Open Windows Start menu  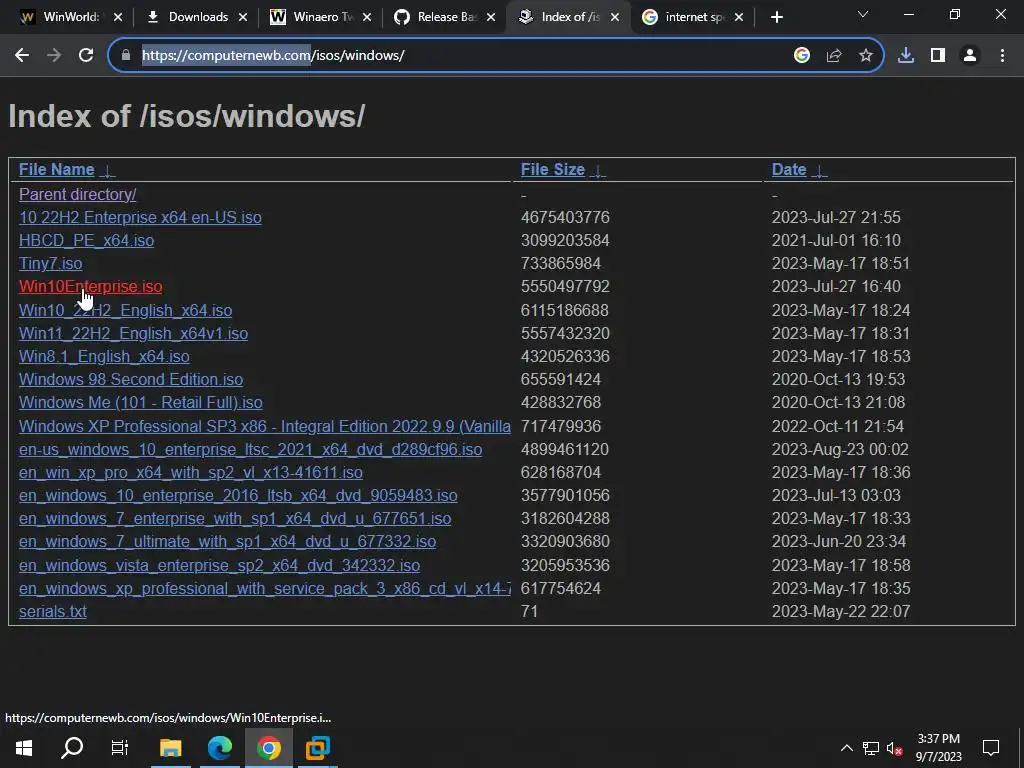coord(24,748)
